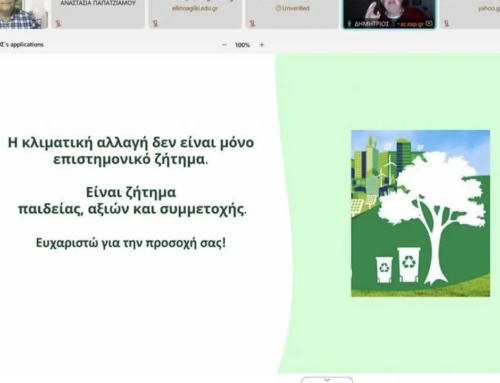The image size is (500, 383).
Task: Click 'Ευχαριστώ για την προσοχή σας!' text
Action: point(131,243)
